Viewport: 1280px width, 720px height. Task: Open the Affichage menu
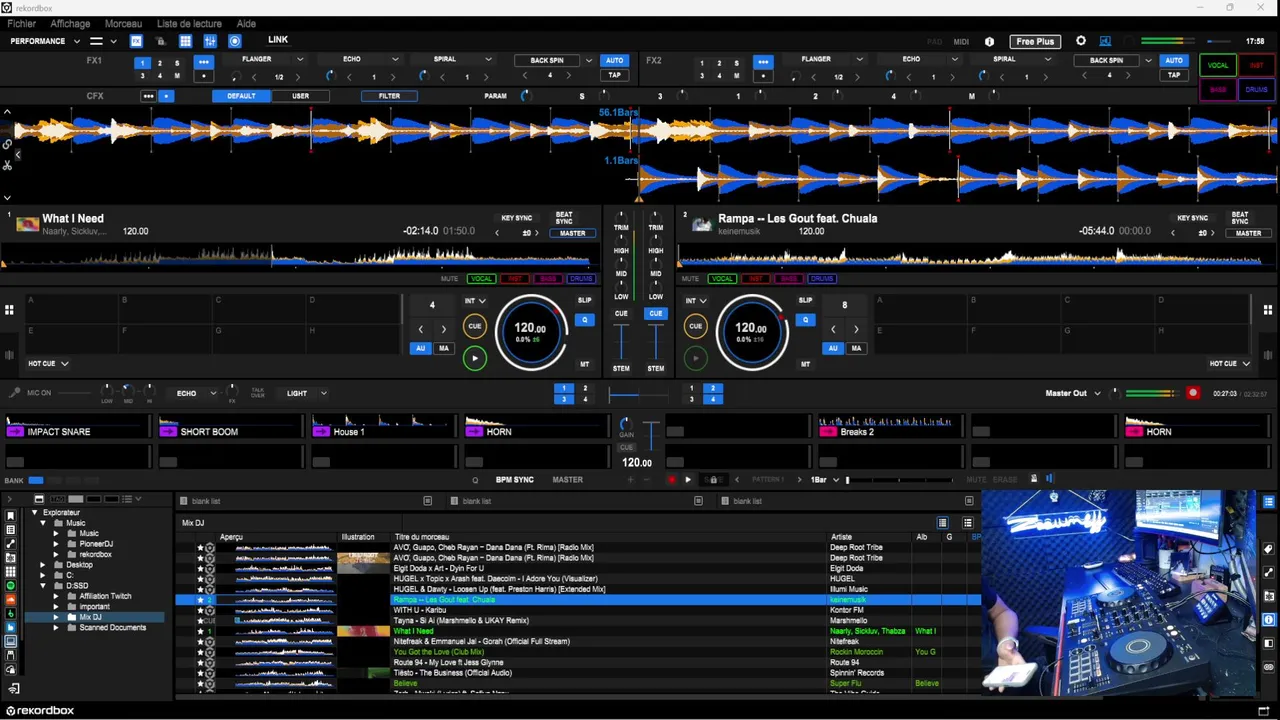click(x=70, y=23)
